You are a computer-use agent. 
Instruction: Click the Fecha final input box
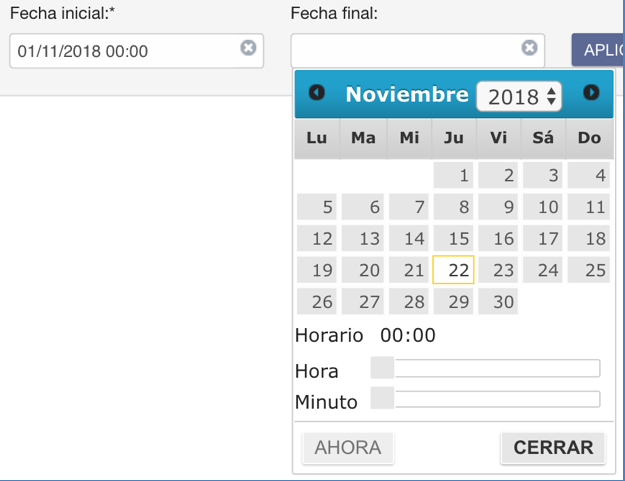tap(417, 51)
